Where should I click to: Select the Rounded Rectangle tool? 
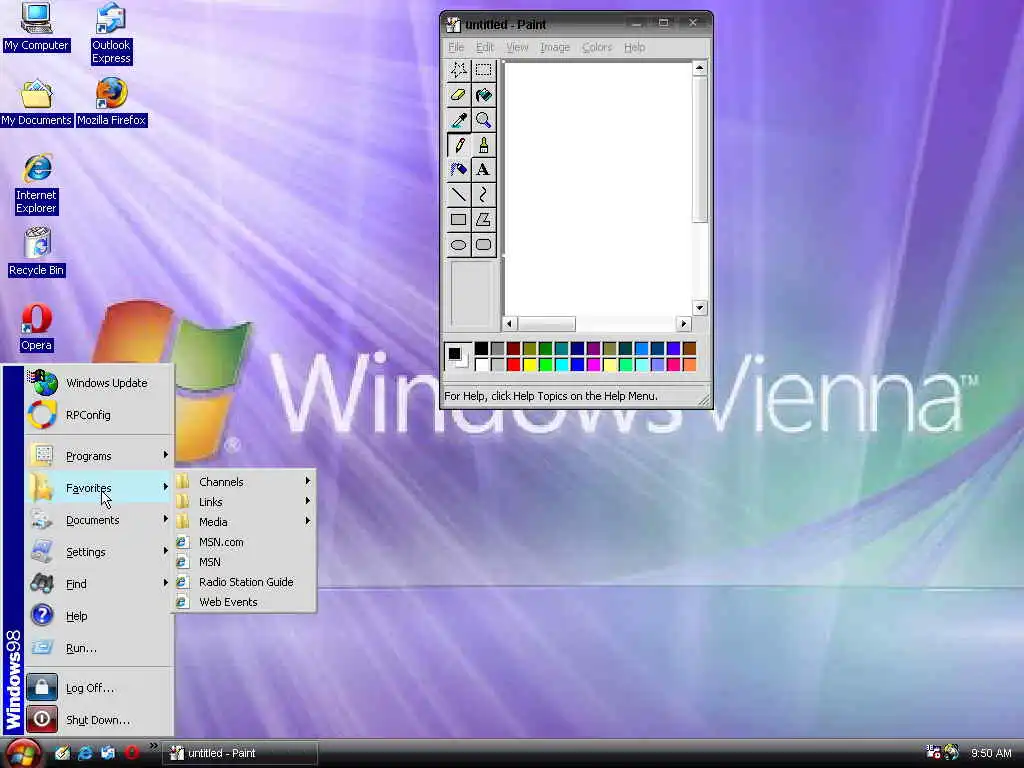tap(483, 245)
